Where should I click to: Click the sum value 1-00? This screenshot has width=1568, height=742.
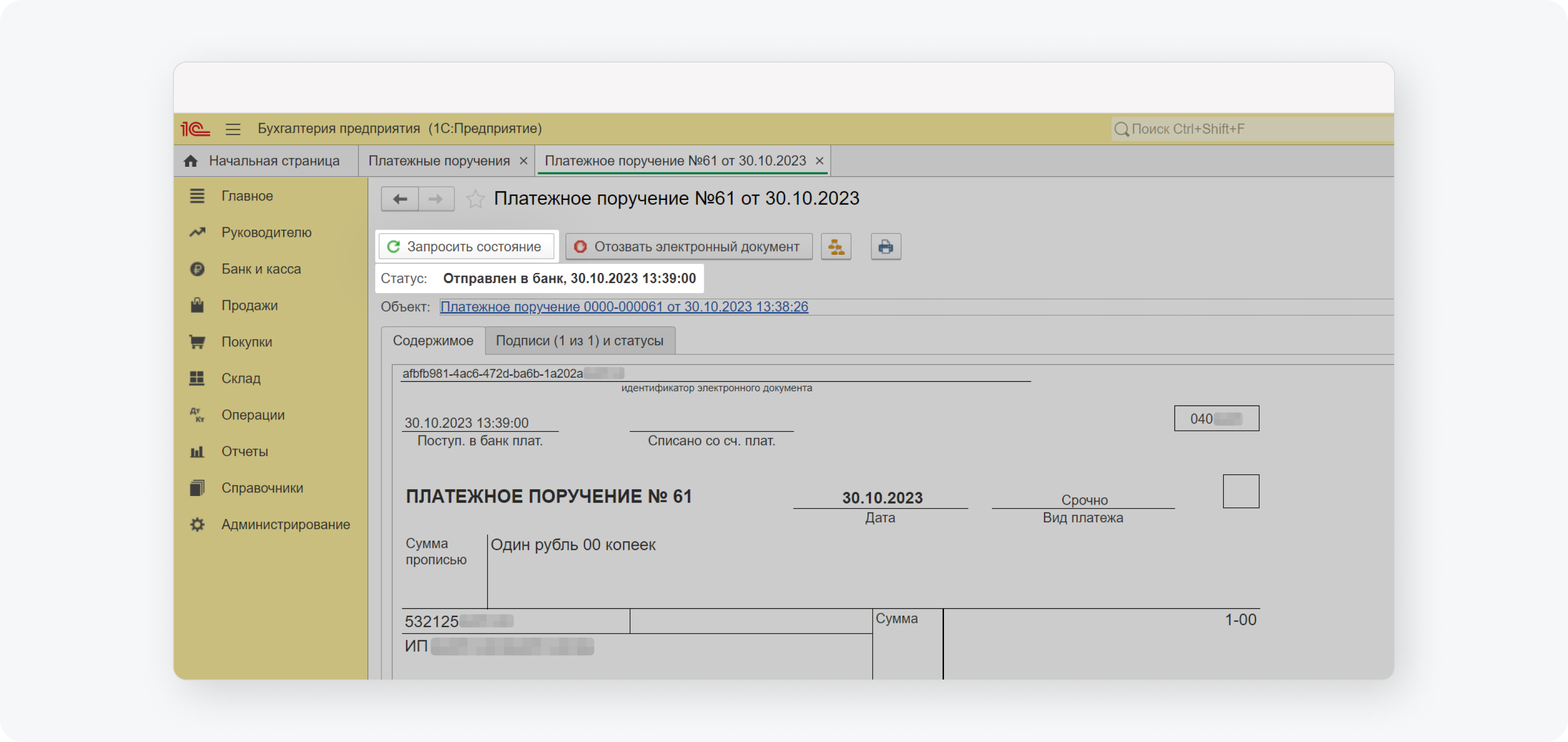(x=1240, y=620)
